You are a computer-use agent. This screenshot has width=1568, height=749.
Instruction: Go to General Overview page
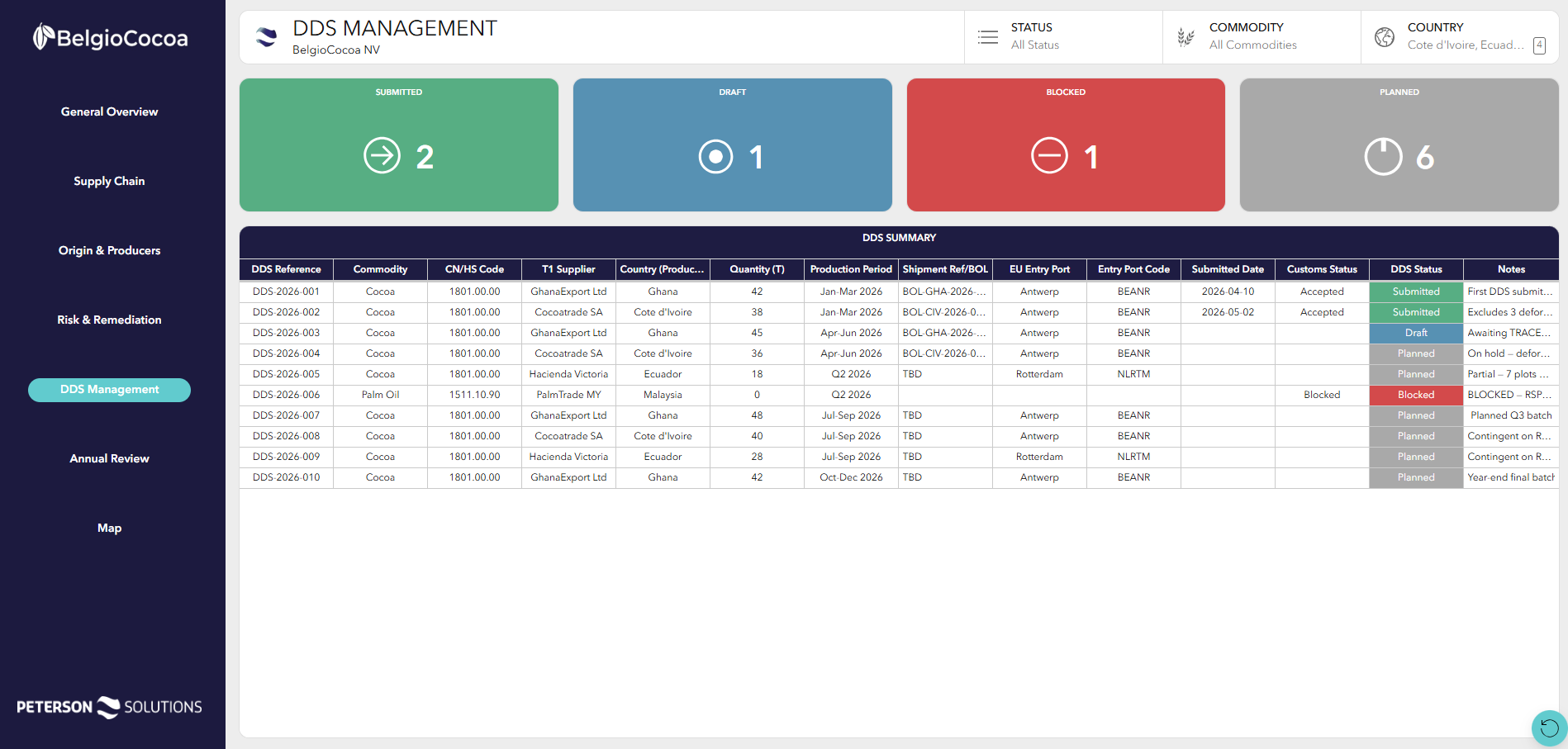tap(109, 111)
